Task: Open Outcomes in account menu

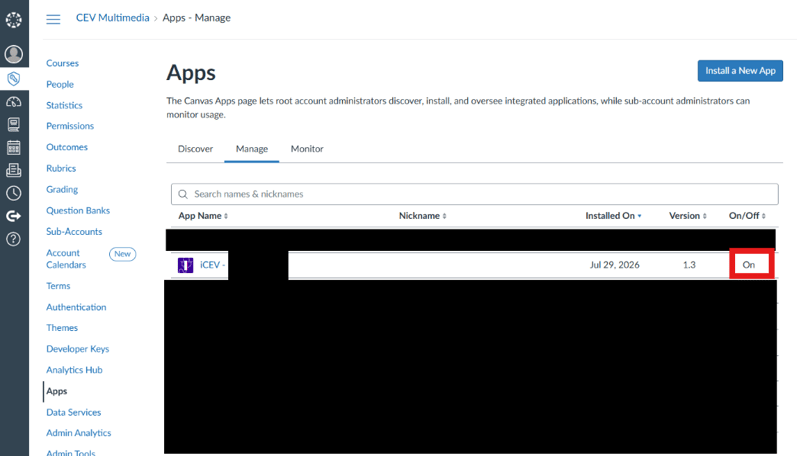Action: pyautogui.click(x=67, y=147)
